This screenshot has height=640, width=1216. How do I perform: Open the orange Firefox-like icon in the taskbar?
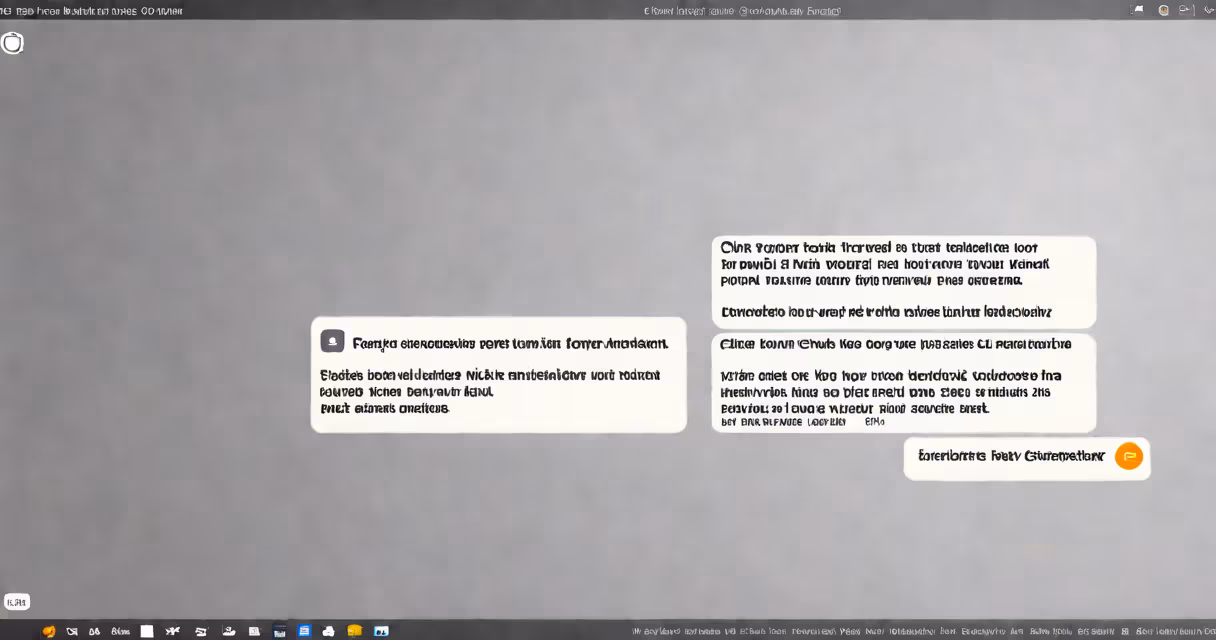48,631
